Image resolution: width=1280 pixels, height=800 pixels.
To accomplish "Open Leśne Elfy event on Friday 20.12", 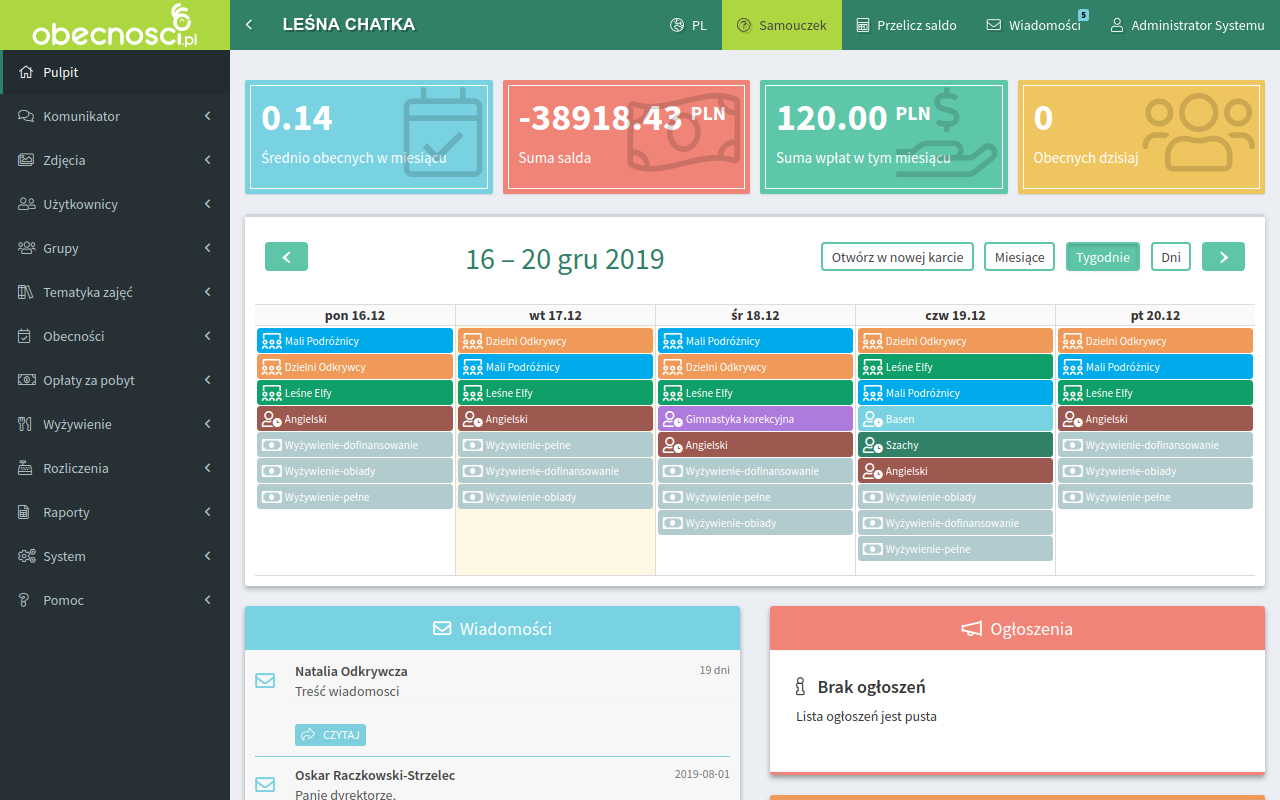I will (x=1155, y=393).
